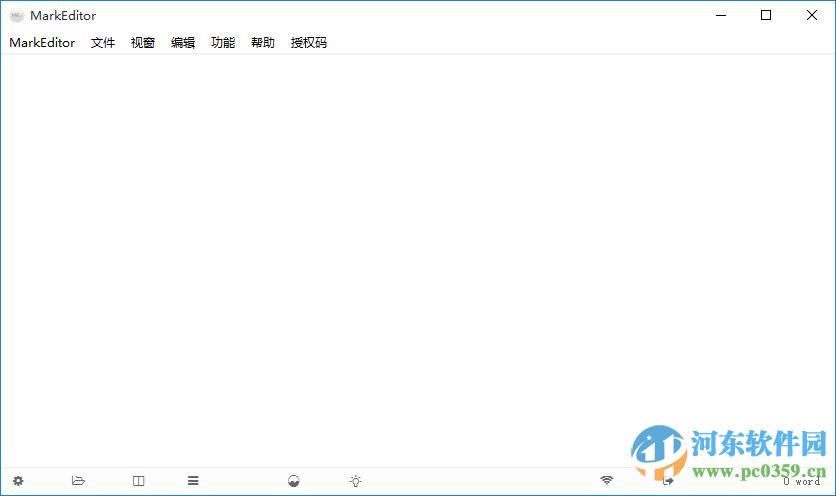
Task: Open the MarkEditor menu
Action: coord(42,43)
